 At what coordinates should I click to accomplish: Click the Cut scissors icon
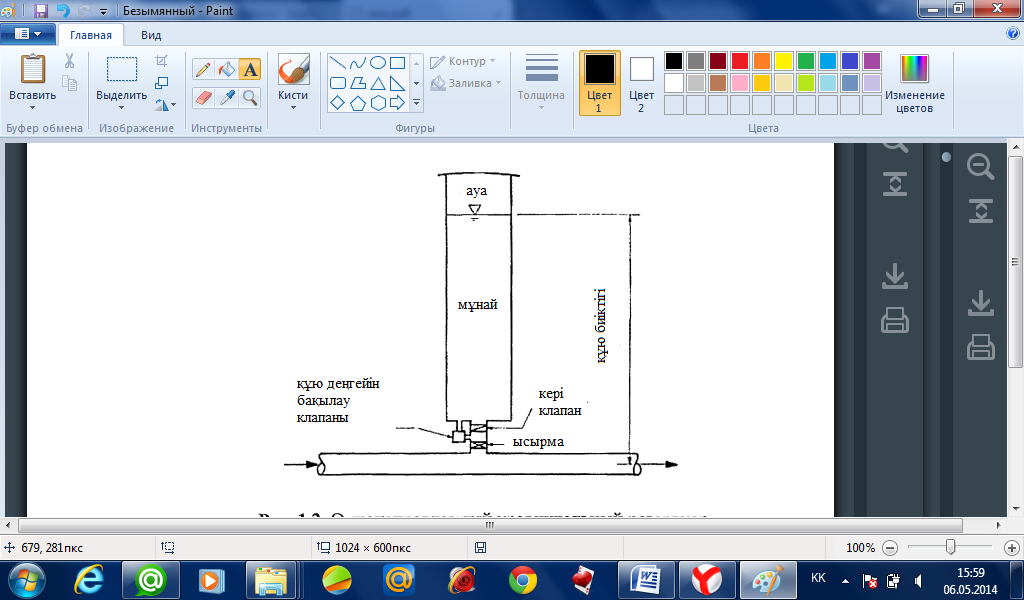(69, 61)
